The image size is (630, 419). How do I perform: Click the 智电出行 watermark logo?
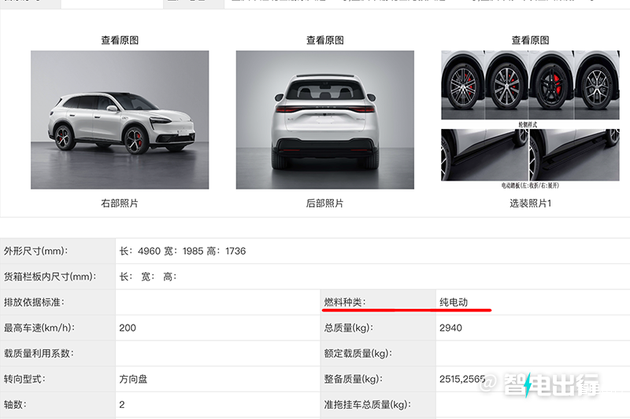click(540, 384)
